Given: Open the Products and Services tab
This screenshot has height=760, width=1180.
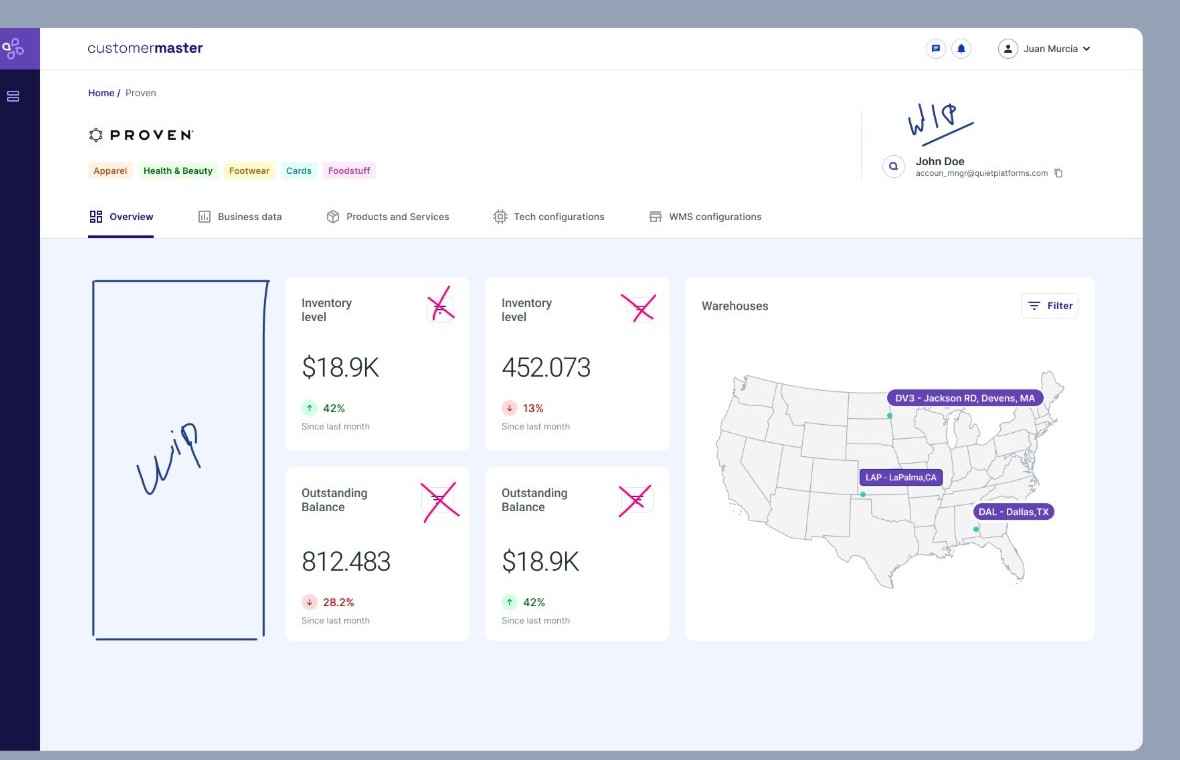Looking at the screenshot, I should 388,217.
